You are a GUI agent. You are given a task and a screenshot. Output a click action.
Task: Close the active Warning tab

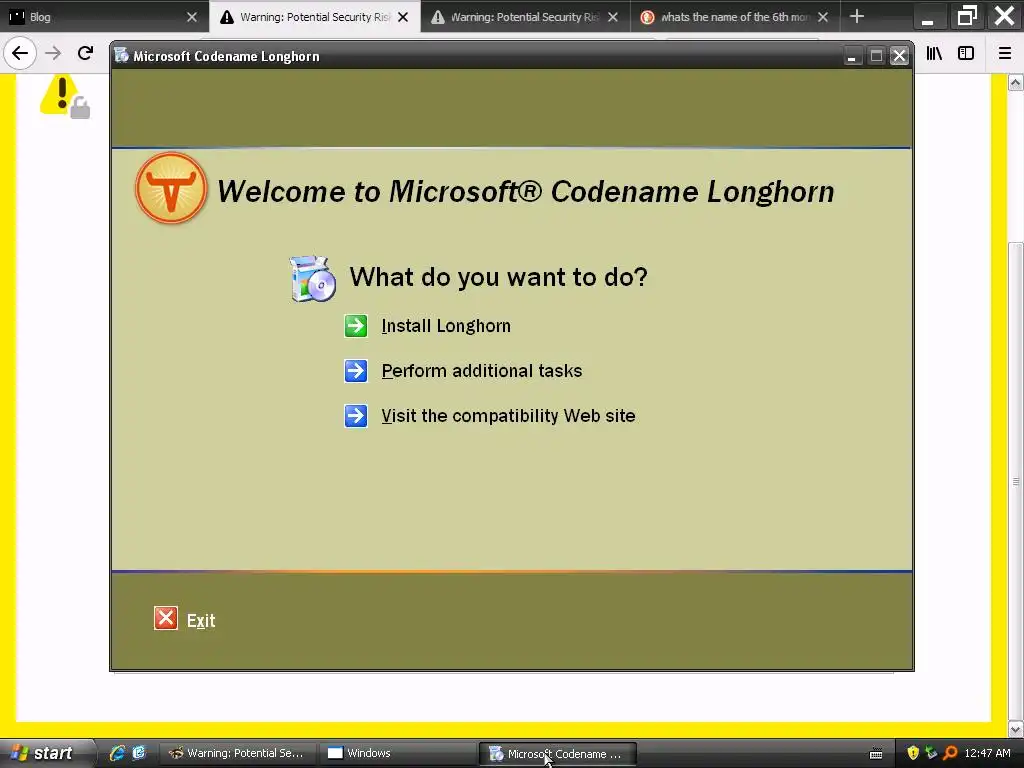tap(403, 17)
